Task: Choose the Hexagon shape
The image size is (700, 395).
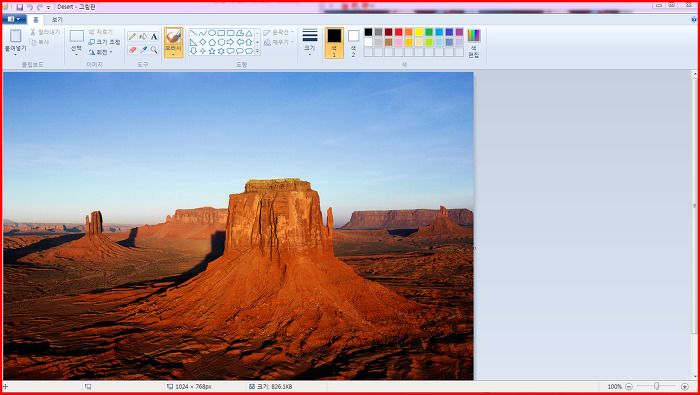Action: tap(221, 42)
